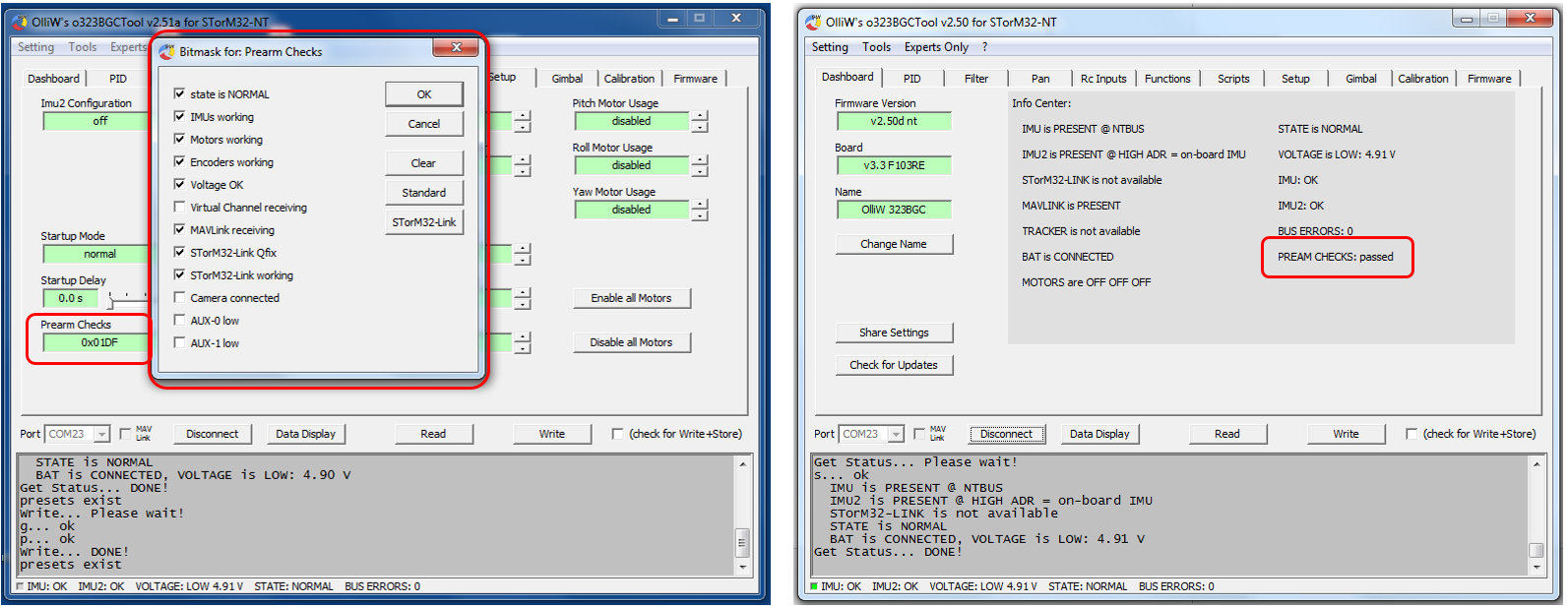Expand the COM23 port dropdown in the v2.51a window
Image resolution: width=1568 pixels, height=608 pixels.
(101, 434)
